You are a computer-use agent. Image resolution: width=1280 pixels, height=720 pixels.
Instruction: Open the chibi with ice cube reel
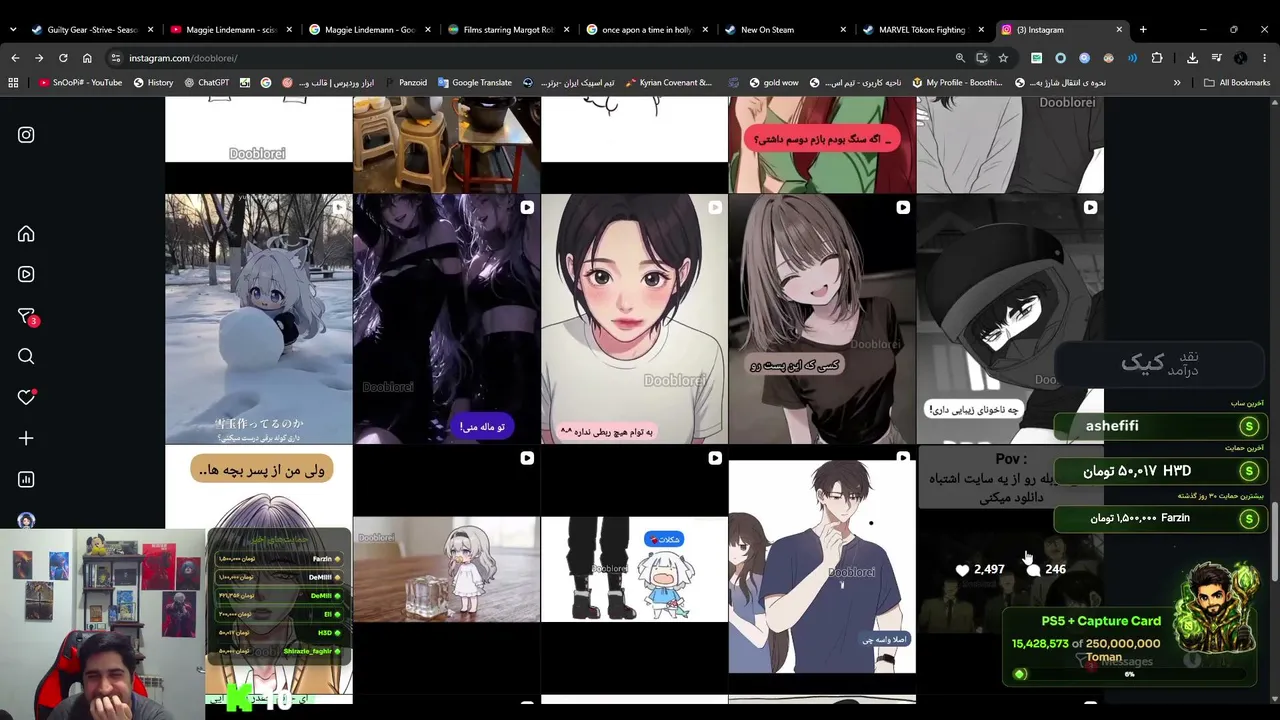tap(446, 570)
